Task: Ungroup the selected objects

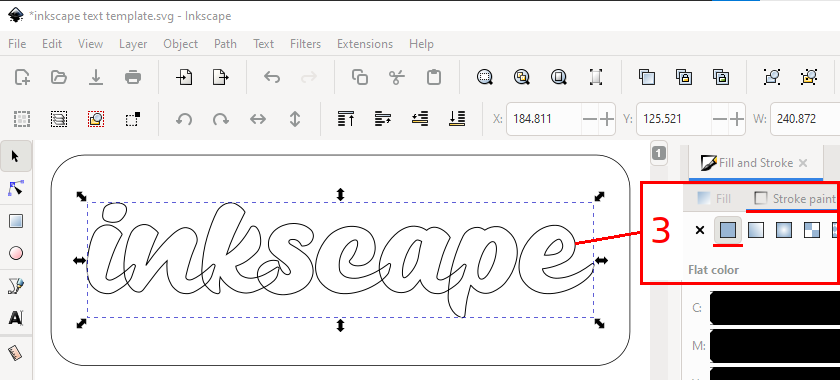Action: pyautogui.click(x=808, y=77)
